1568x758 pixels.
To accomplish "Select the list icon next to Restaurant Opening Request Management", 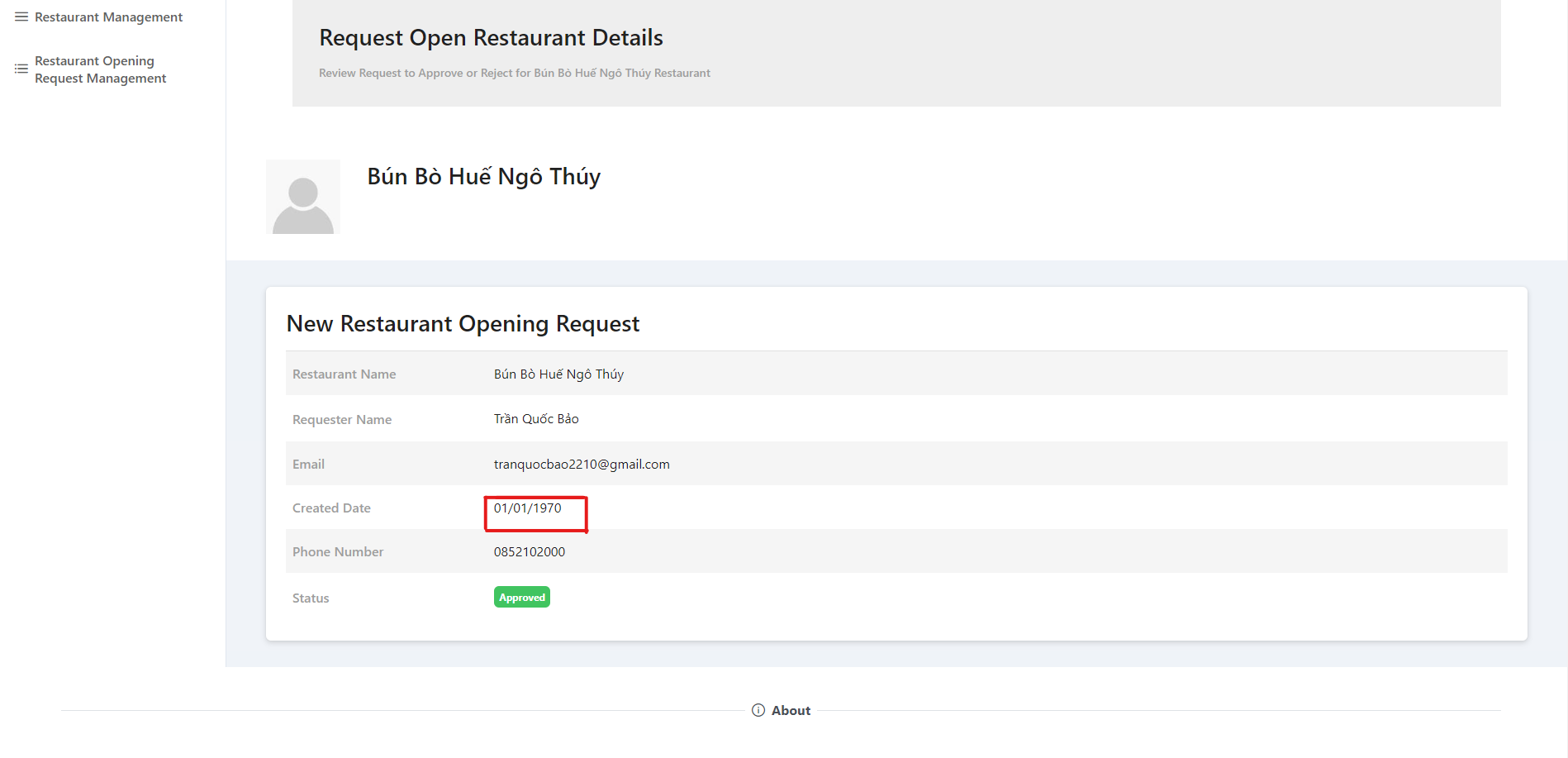I will [21, 68].
